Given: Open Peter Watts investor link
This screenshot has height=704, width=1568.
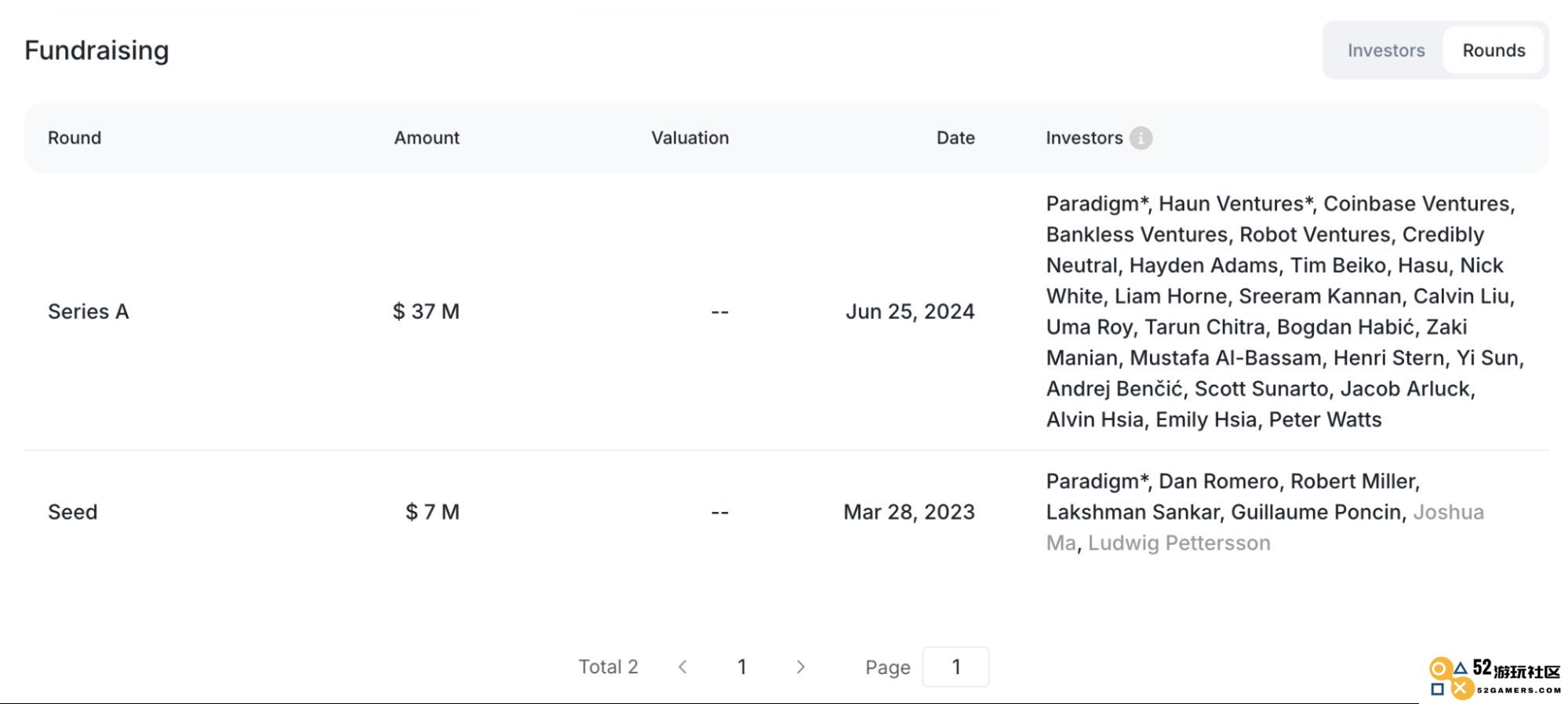Looking at the screenshot, I should (1325, 420).
